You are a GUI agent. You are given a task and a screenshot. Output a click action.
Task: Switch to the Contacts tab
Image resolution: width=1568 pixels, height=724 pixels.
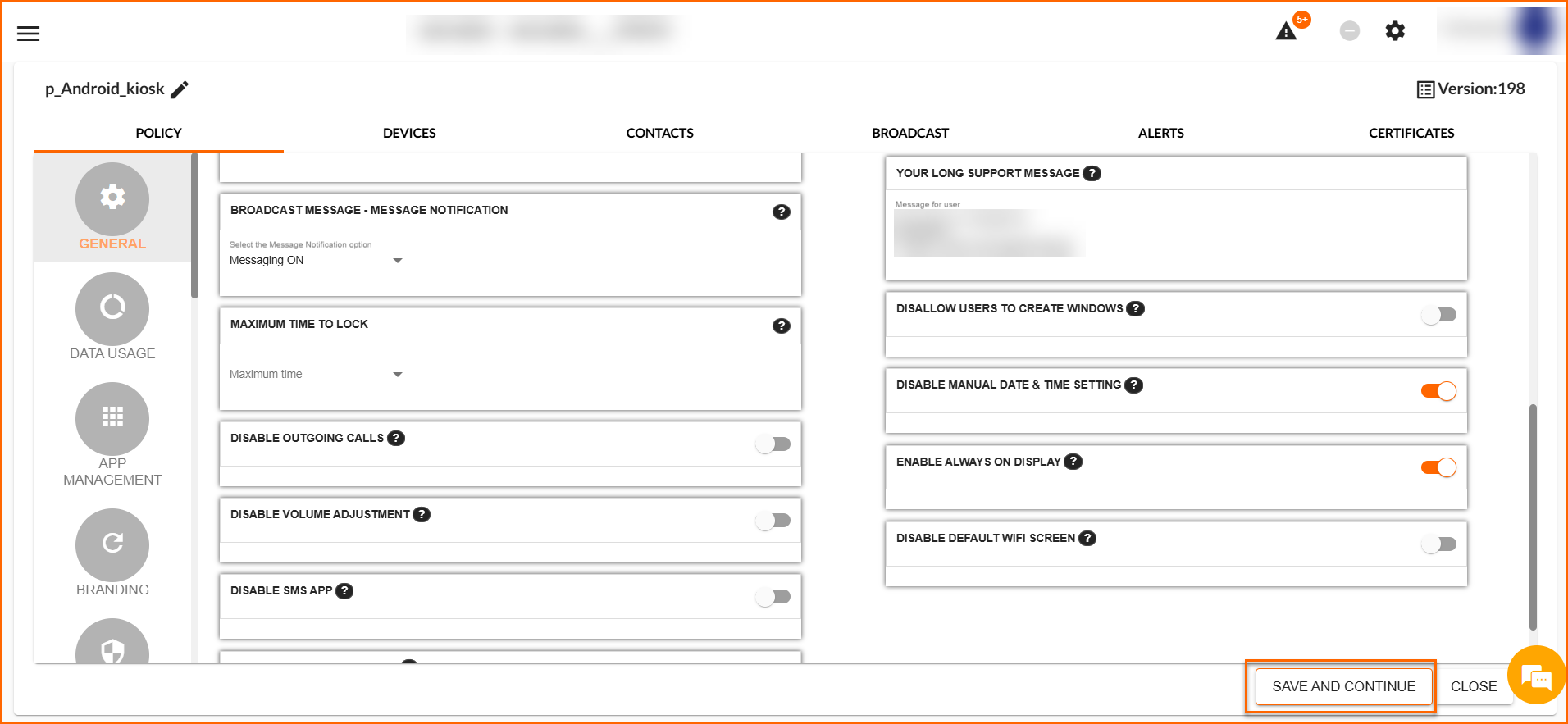(x=660, y=133)
